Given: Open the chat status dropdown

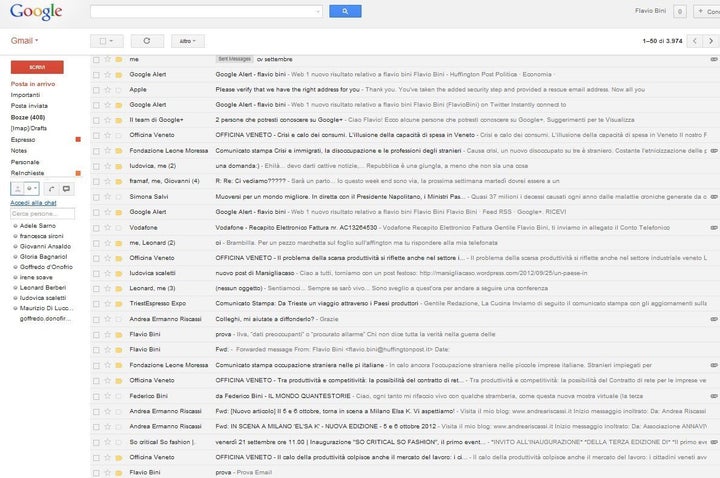Looking at the screenshot, I should coord(32,189).
